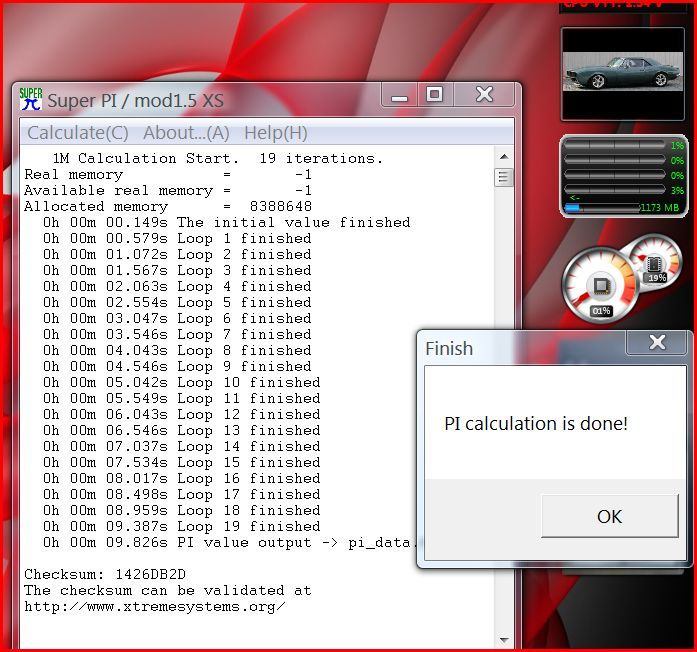
Task: Click the core usage bar showing 1%
Action: (614, 145)
